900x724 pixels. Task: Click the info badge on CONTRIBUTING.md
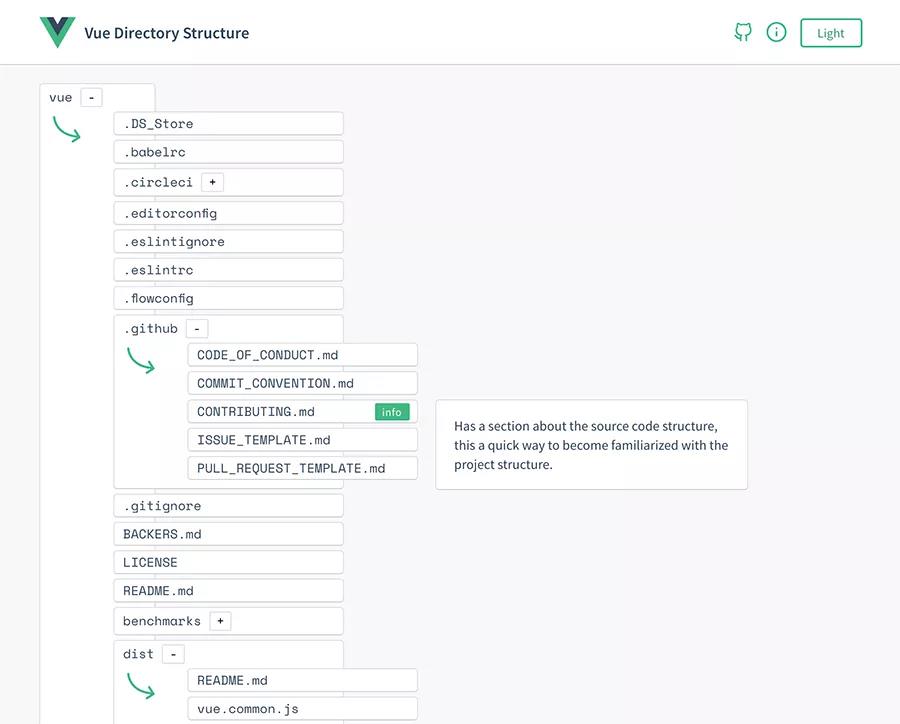[392, 412]
